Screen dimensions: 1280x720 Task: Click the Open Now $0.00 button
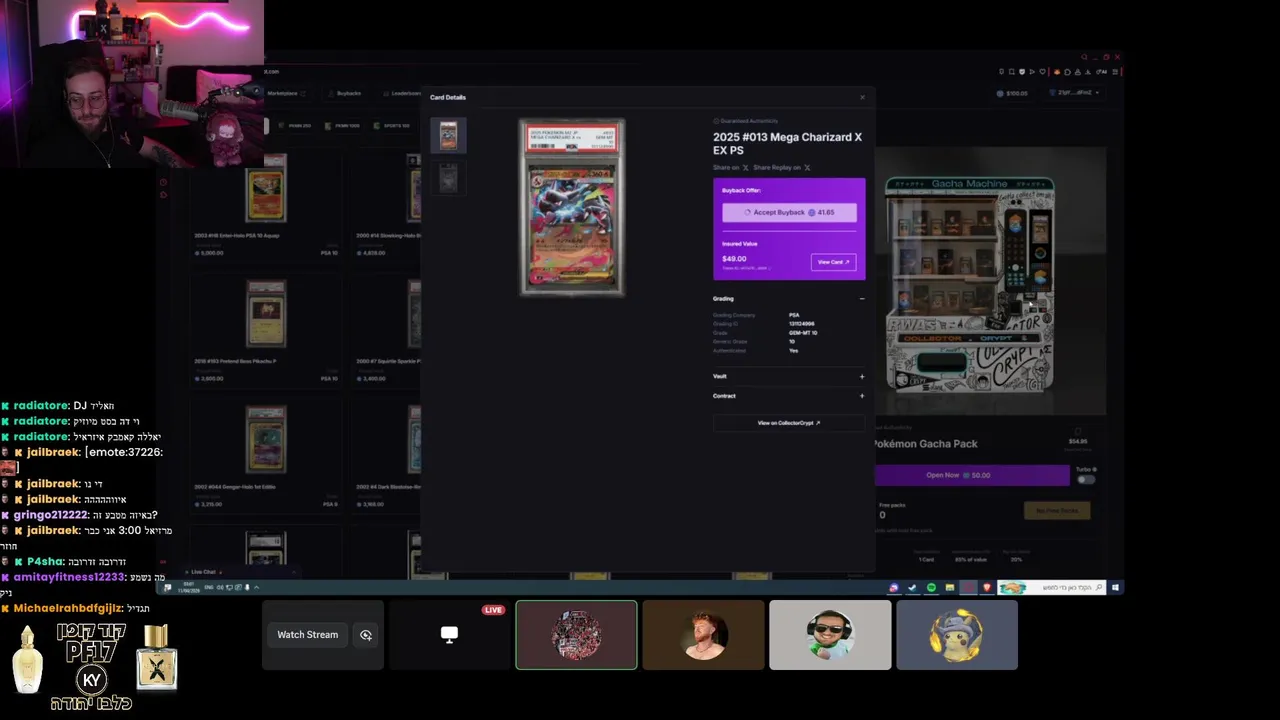tap(972, 475)
